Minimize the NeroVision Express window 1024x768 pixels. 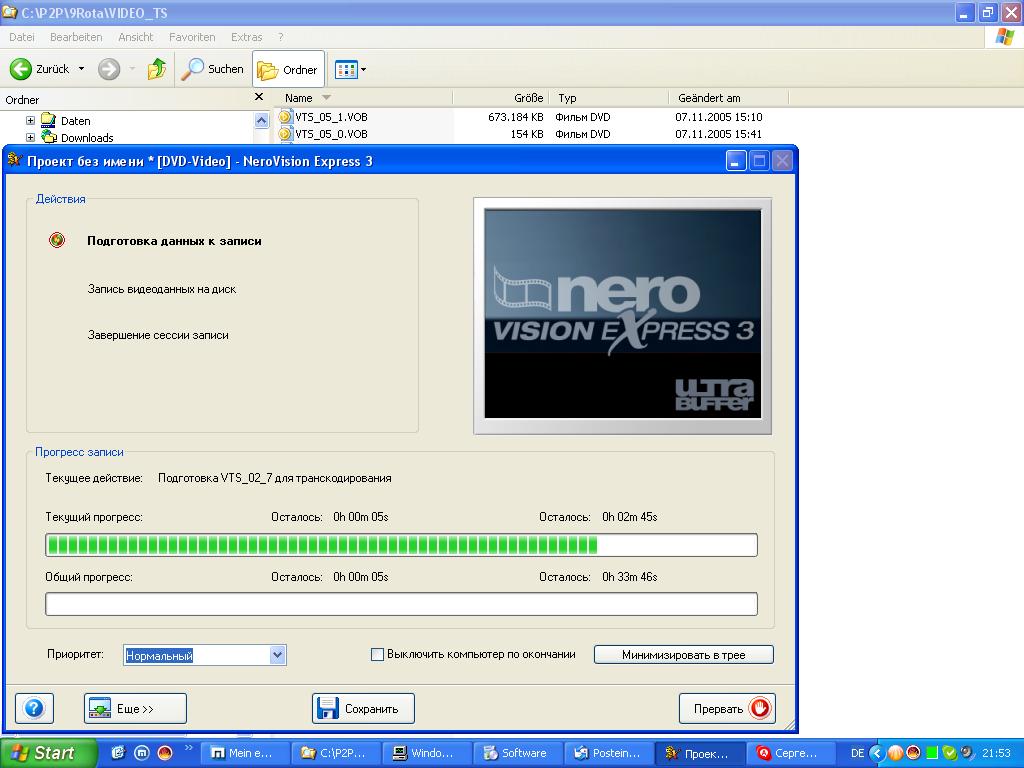[736, 161]
